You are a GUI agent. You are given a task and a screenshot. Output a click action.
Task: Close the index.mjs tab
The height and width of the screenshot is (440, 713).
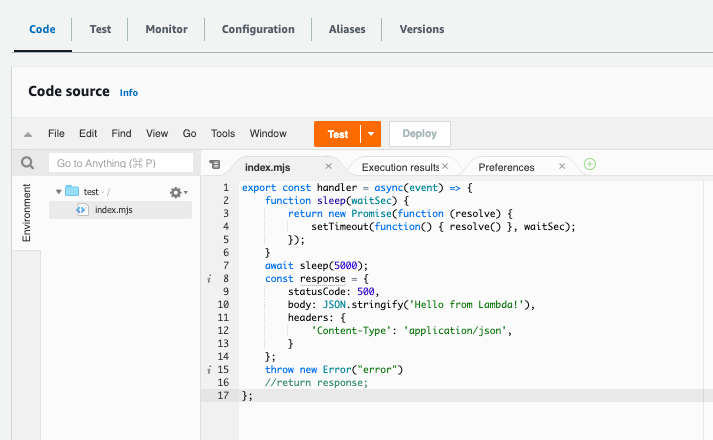[x=328, y=166]
